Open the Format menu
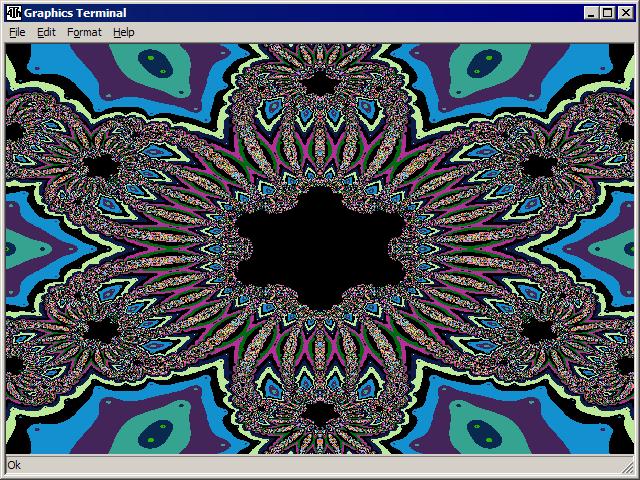This screenshot has height=480, width=640. 84,32
